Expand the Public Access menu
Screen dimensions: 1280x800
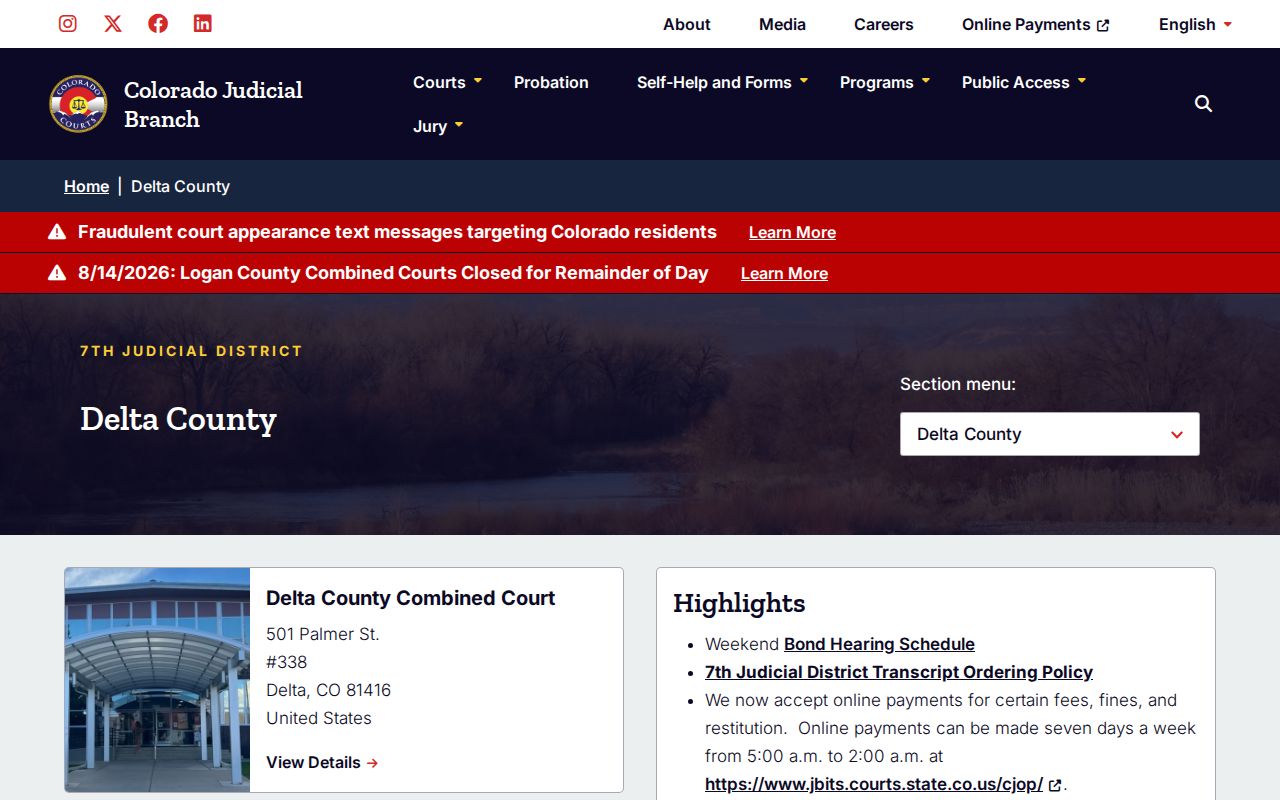(1024, 82)
